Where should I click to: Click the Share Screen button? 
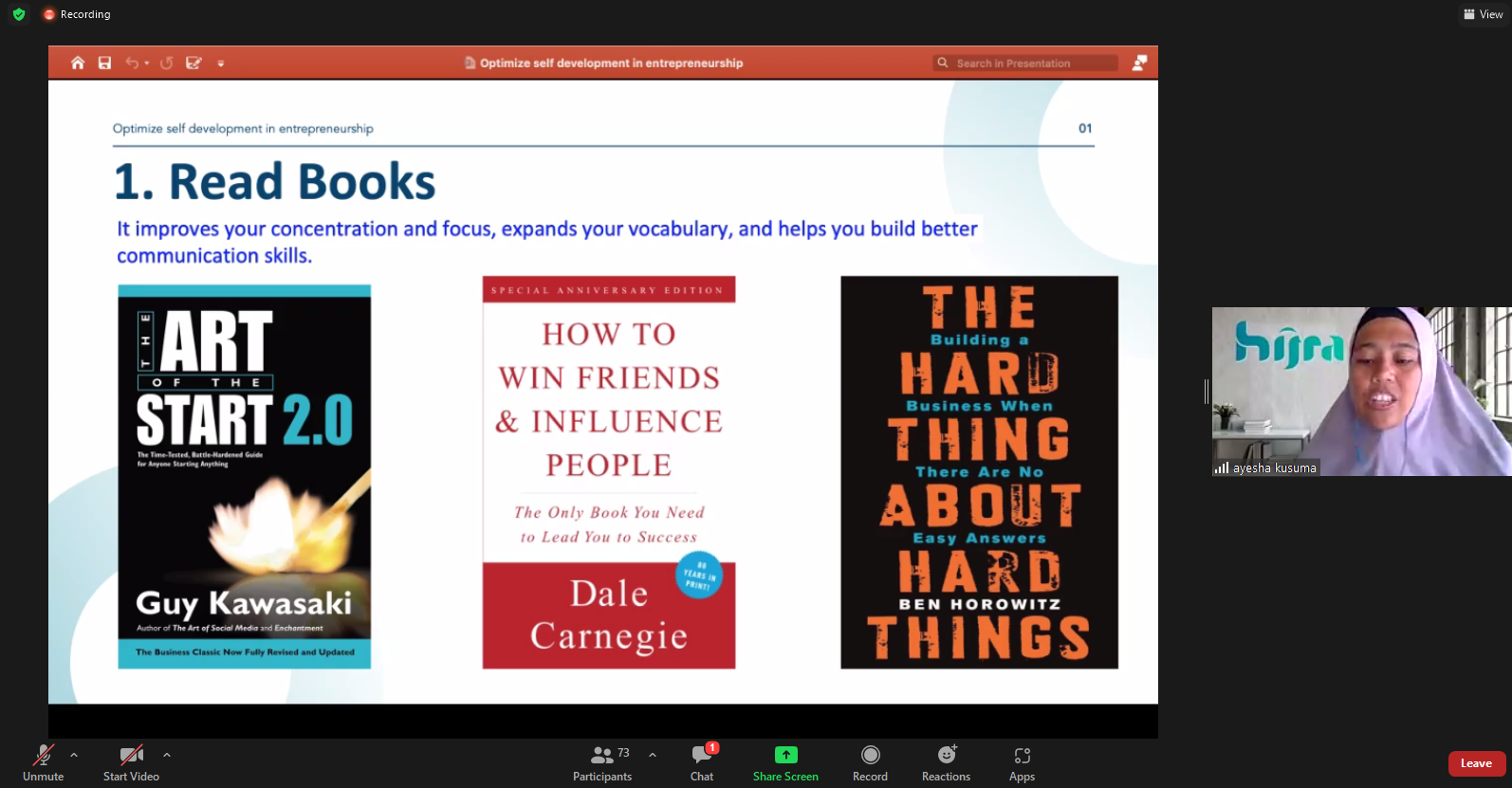tap(785, 762)
